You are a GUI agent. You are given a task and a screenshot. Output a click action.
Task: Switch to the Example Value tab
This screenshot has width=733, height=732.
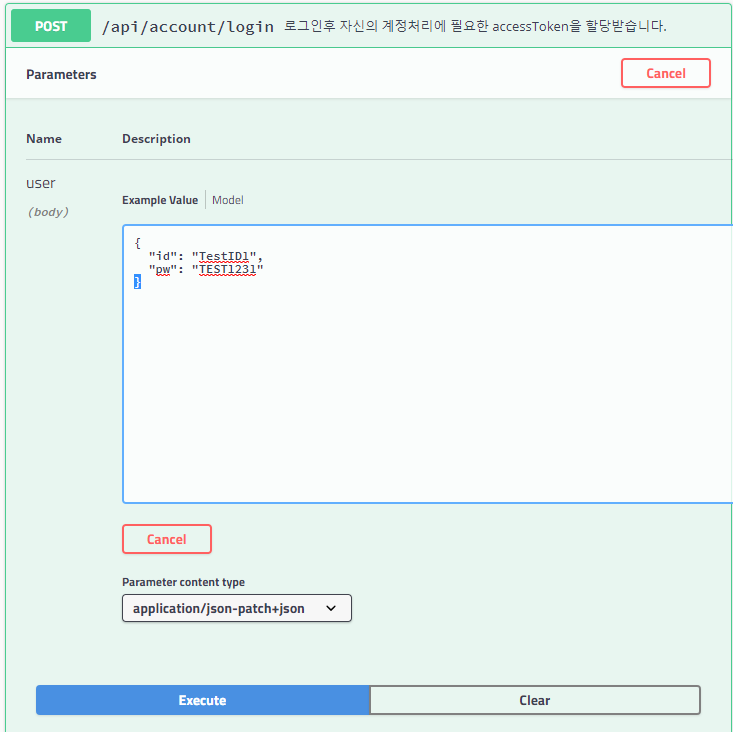coord(160,200)
